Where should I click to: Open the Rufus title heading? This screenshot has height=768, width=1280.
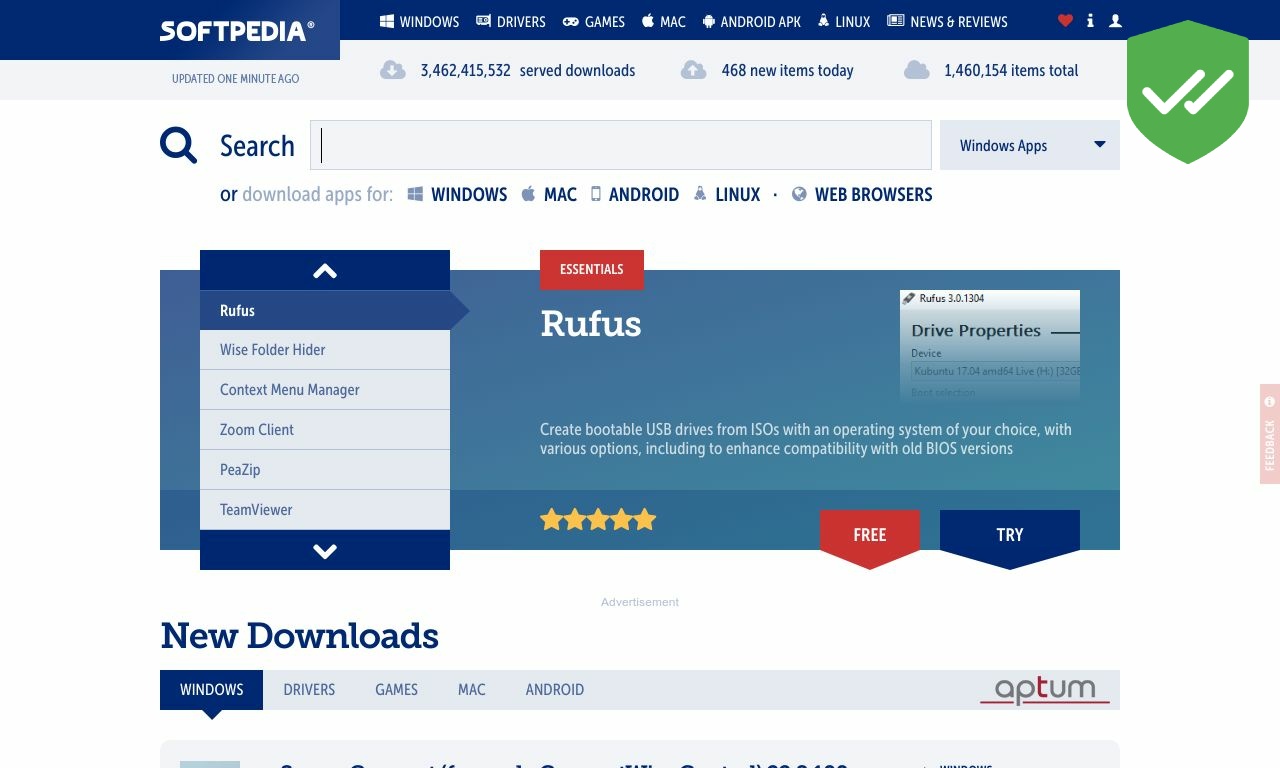pyautogui.click(x=591, y=324)
